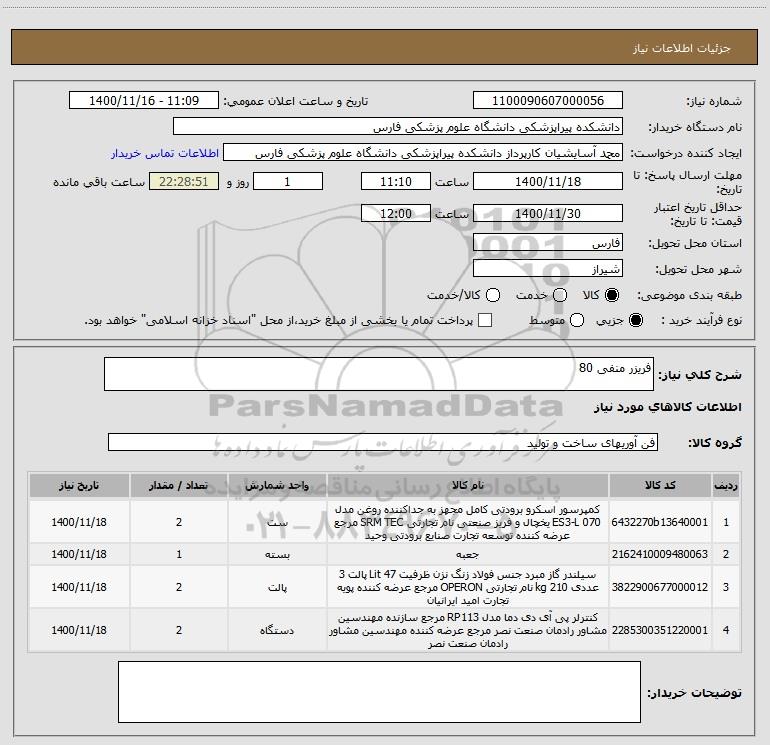Click the delivery city field شیراز

point(548,269)
